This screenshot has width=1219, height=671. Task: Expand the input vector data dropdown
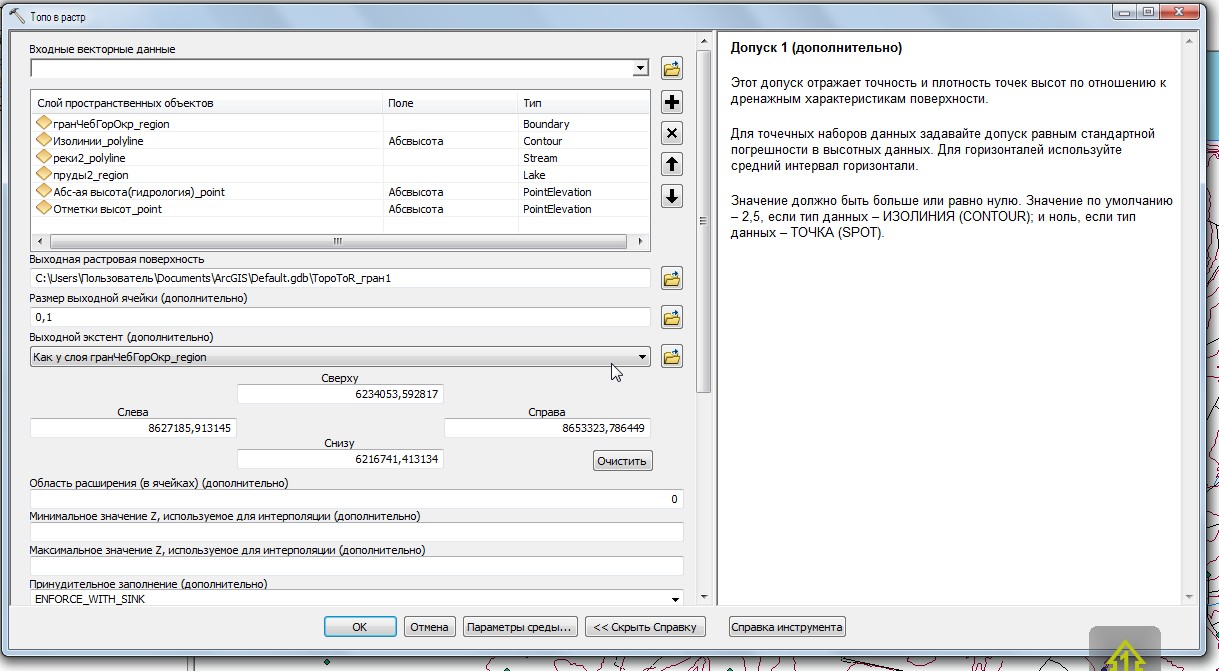click(641, 69)
